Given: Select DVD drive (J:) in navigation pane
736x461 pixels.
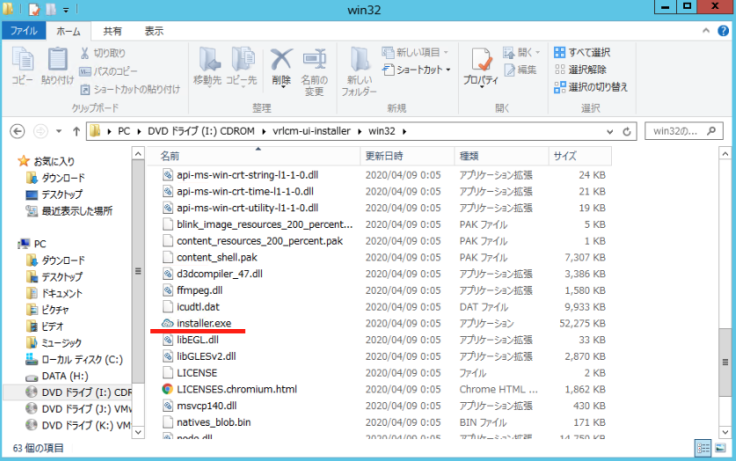Looking at the screenshot, I should coord(78,409).
